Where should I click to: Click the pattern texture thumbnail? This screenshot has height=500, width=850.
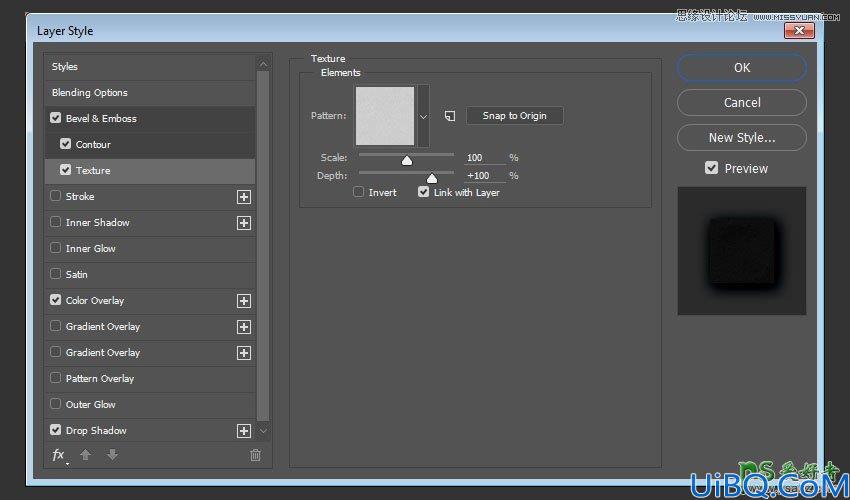385,116
